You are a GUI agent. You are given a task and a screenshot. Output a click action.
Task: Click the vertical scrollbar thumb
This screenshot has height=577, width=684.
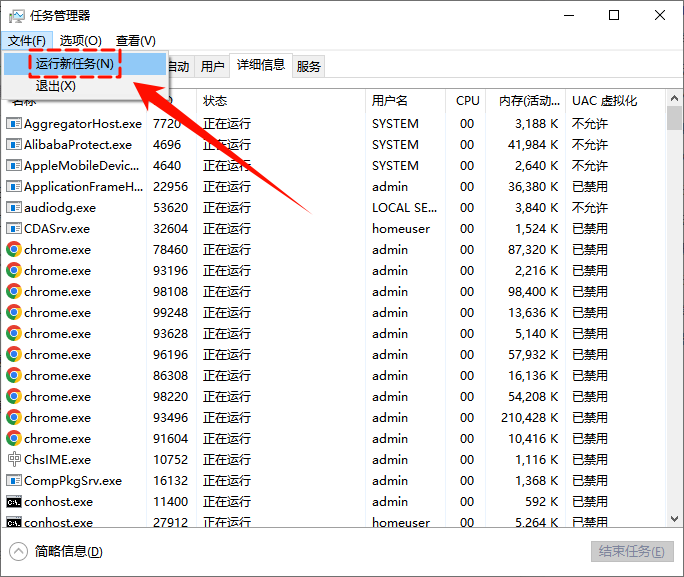point(674,118)
